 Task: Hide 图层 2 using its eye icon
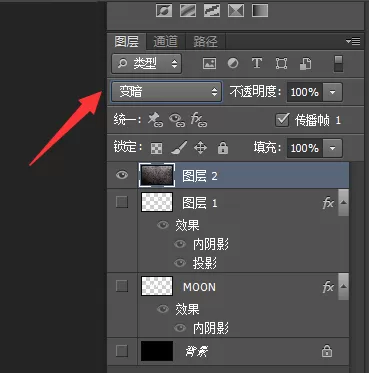click(x=122, y=175)
